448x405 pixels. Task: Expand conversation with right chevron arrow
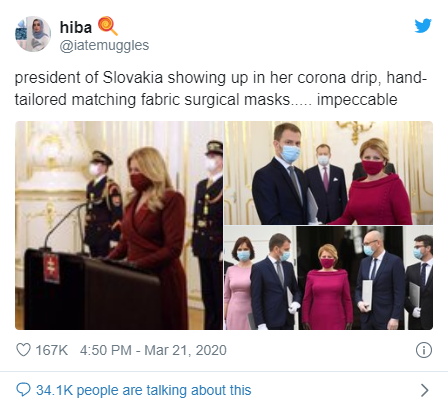(x=424, y=390)
